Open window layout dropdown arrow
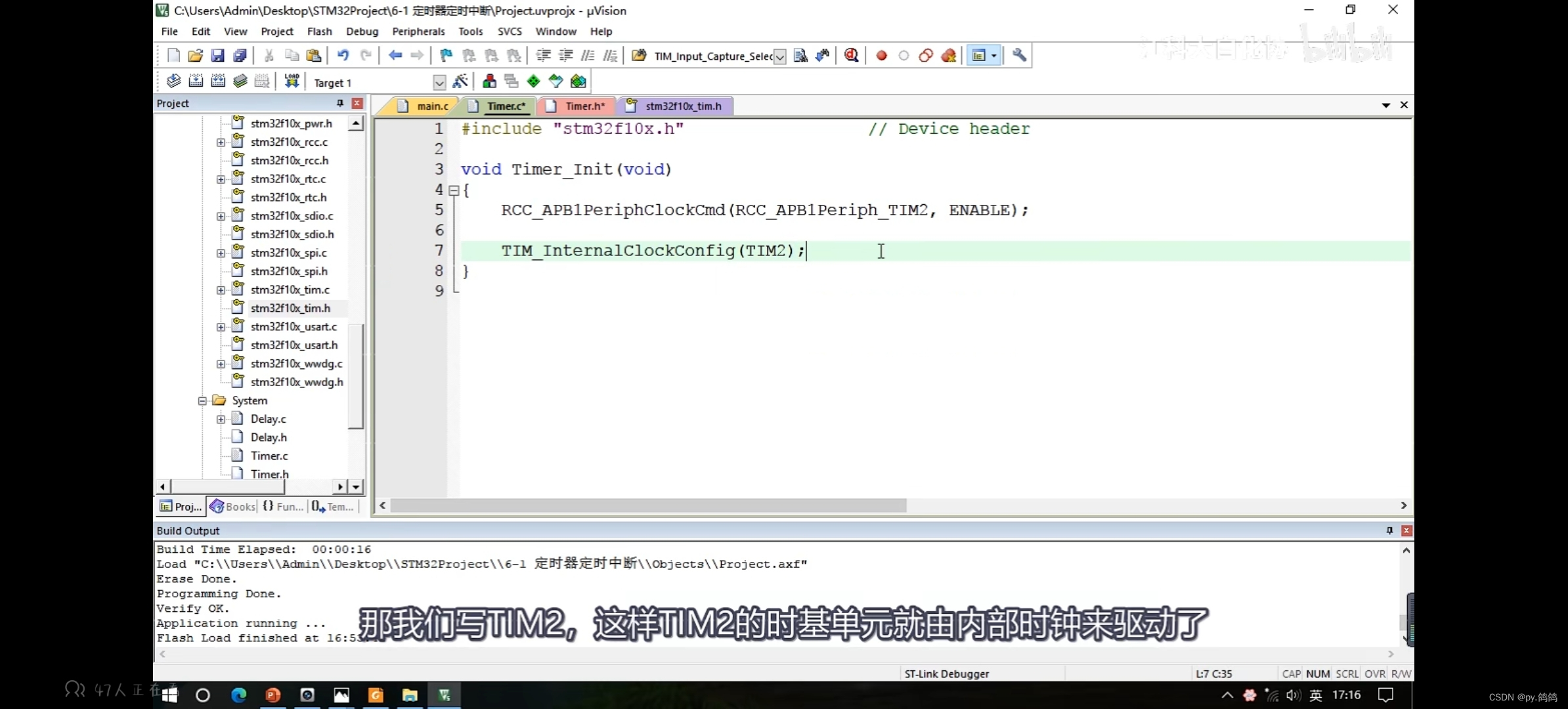 (993, 56)
